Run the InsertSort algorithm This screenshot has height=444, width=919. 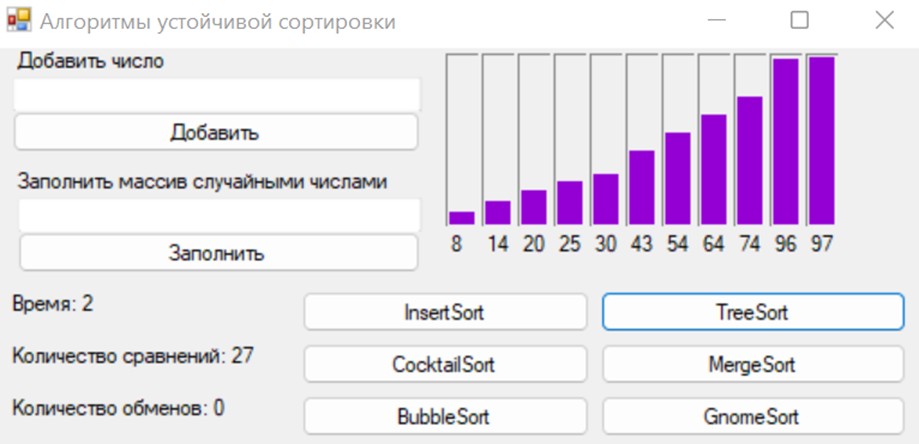click(x=445, y=312)
